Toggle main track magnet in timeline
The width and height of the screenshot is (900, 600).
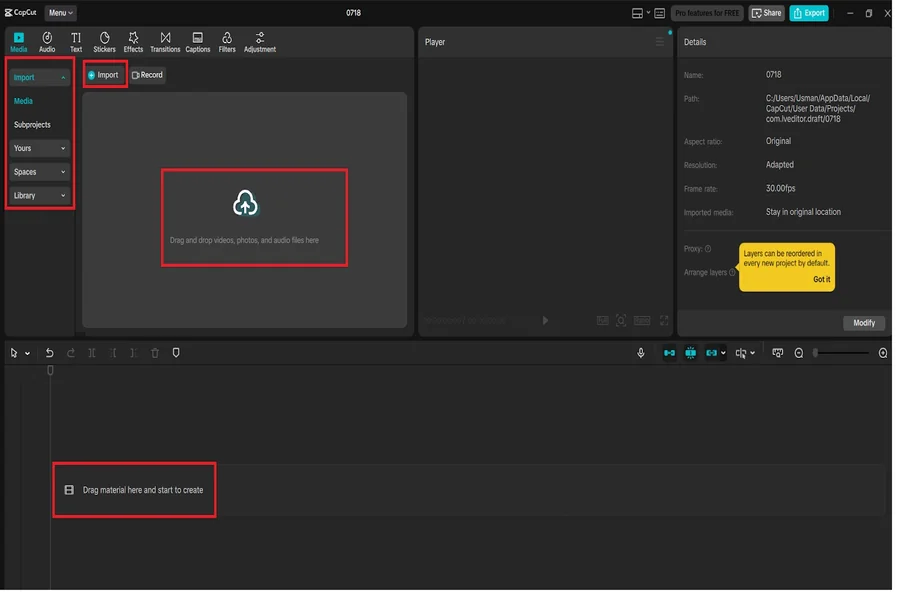click(669, 353)
